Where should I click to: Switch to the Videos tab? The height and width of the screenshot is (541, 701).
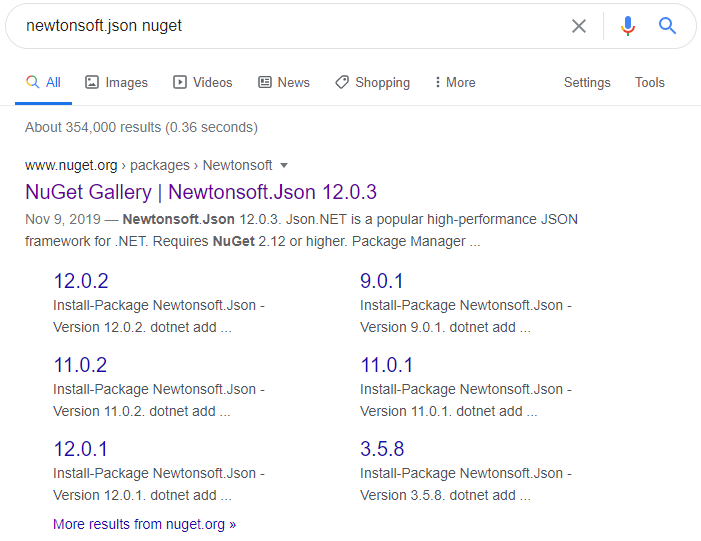[203, 82]
